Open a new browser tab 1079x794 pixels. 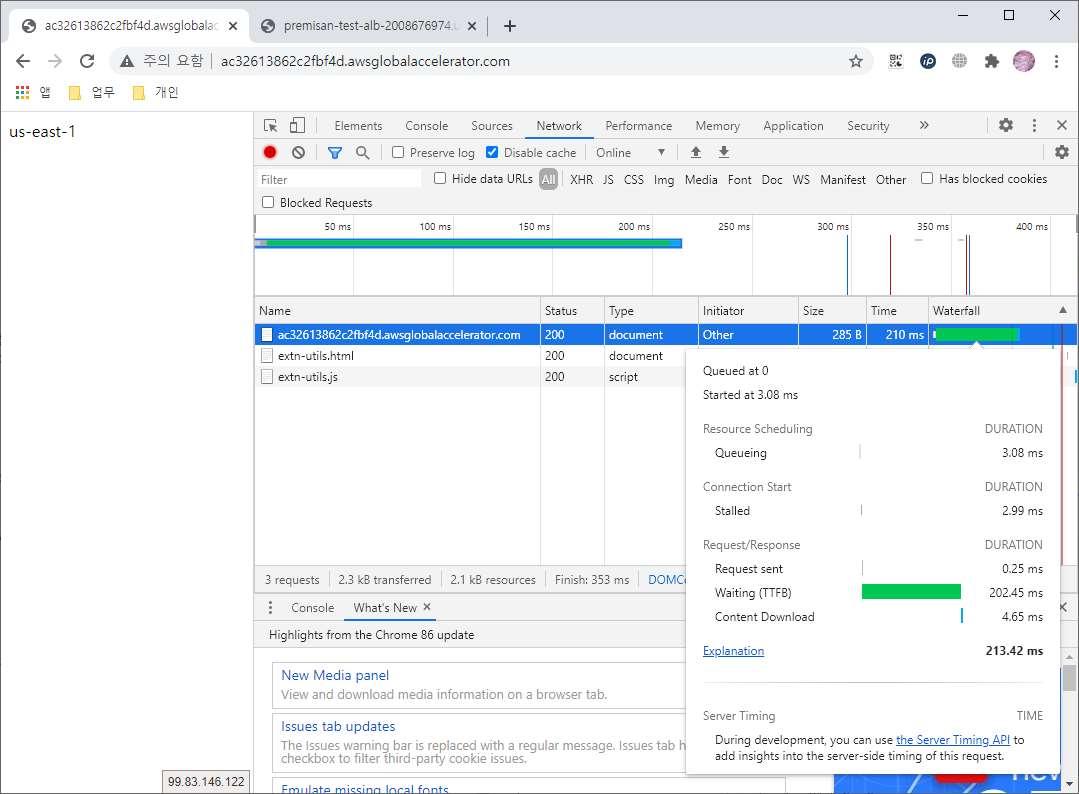[x=509, y=26]
